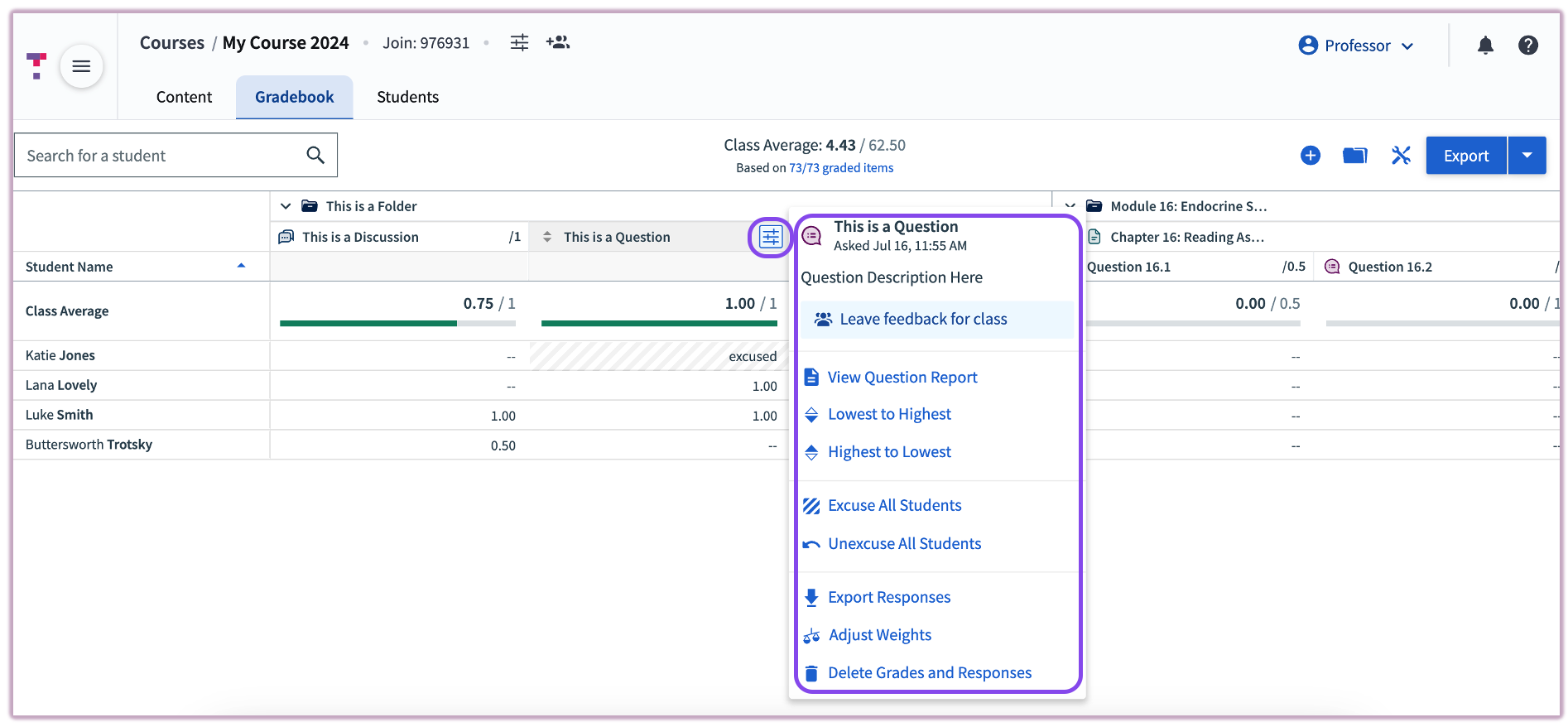Click the blue plus add item icon

[1311, 155]
